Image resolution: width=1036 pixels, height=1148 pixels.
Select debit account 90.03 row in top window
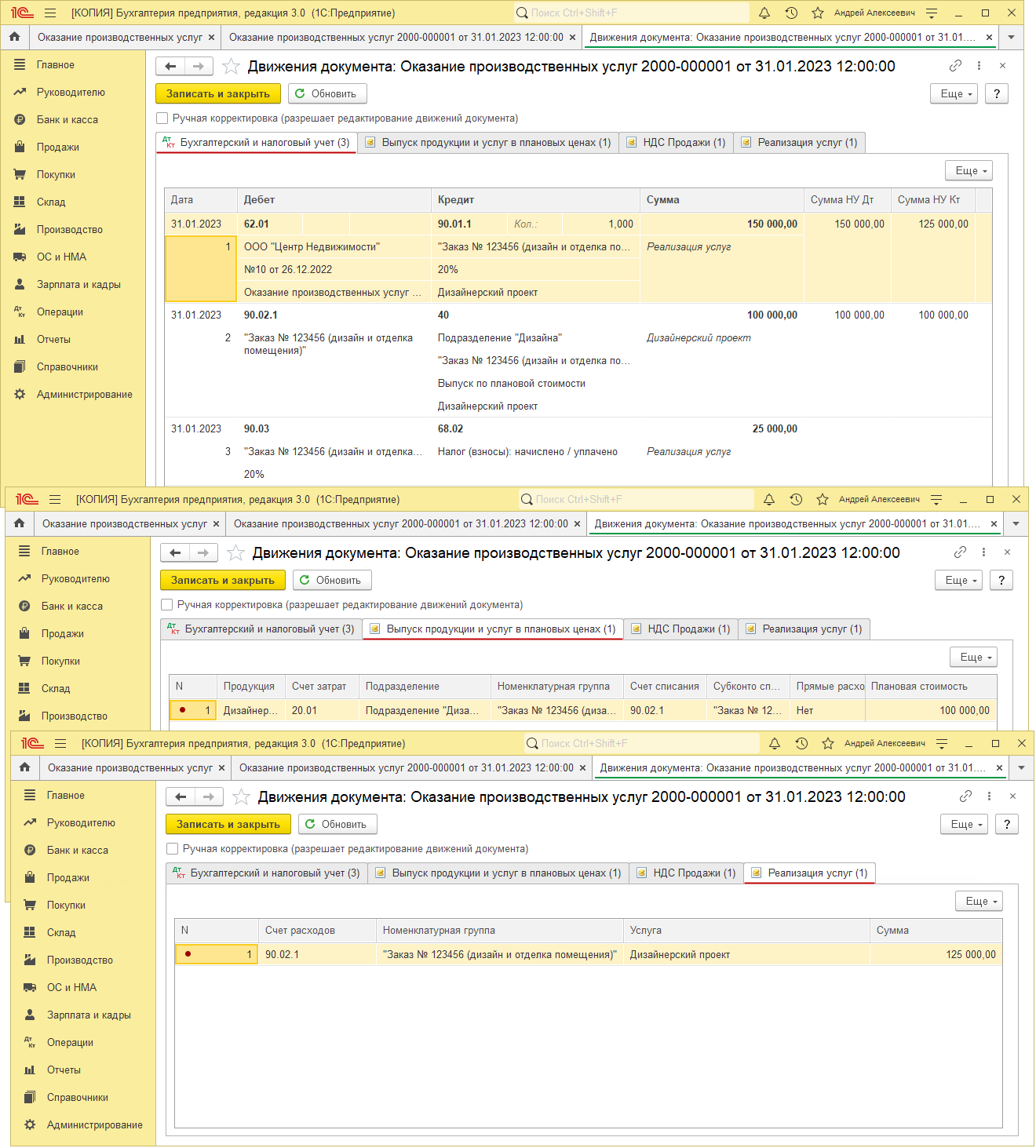334,429
